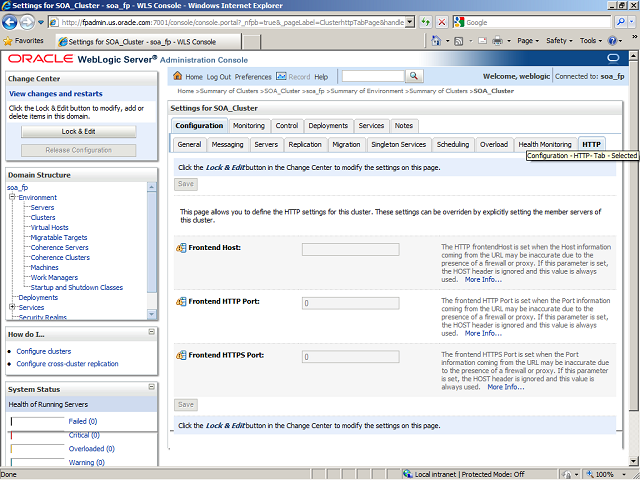Click the Frontend HTTP Port info icon
The image size is (640, 480).
coord(181,302)
